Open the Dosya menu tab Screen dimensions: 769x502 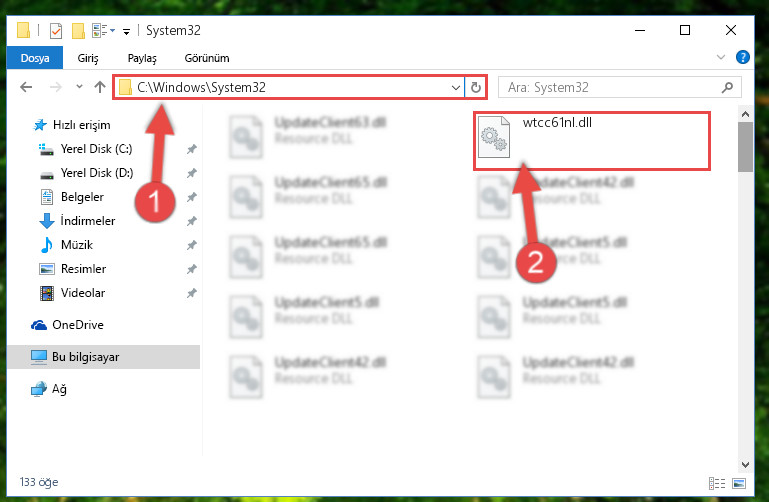click(35, 58)
